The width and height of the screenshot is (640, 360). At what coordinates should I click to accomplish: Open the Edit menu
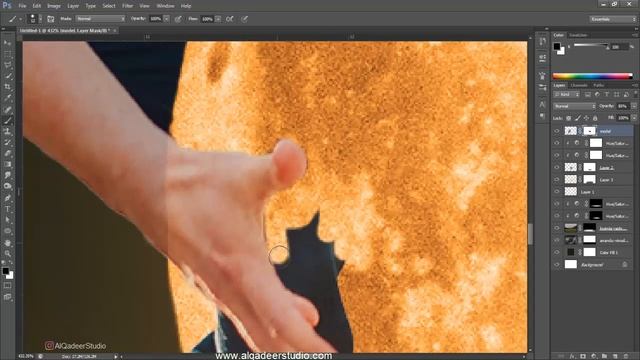[37, 6]
